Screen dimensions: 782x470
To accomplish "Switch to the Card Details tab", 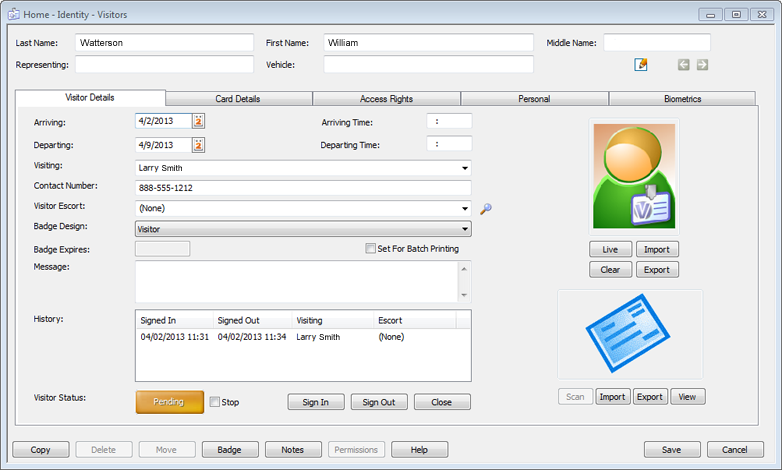I will [238, 99].
